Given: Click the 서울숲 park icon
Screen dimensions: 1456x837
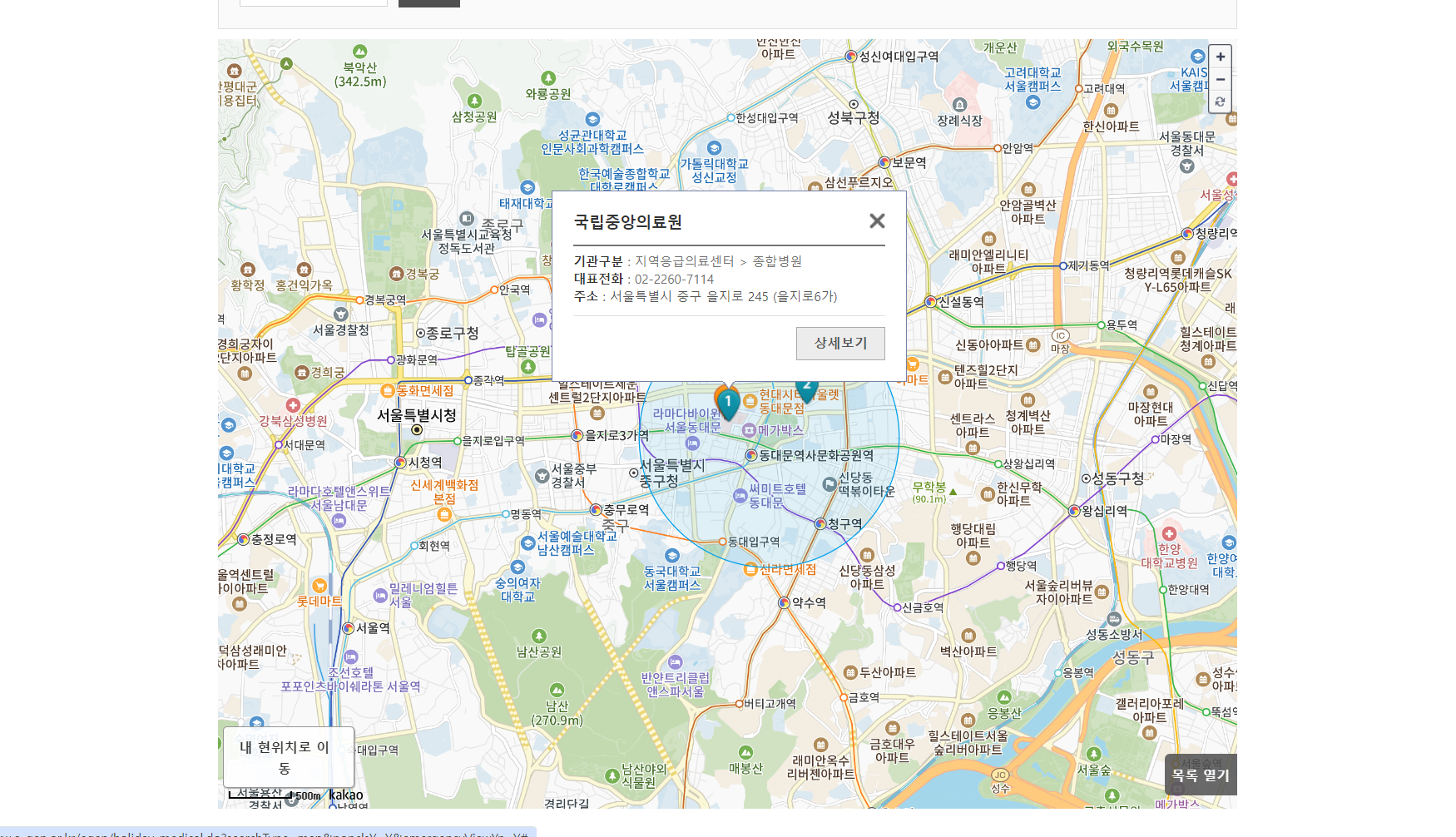Looking at the screenshot, I should 1094,755.
